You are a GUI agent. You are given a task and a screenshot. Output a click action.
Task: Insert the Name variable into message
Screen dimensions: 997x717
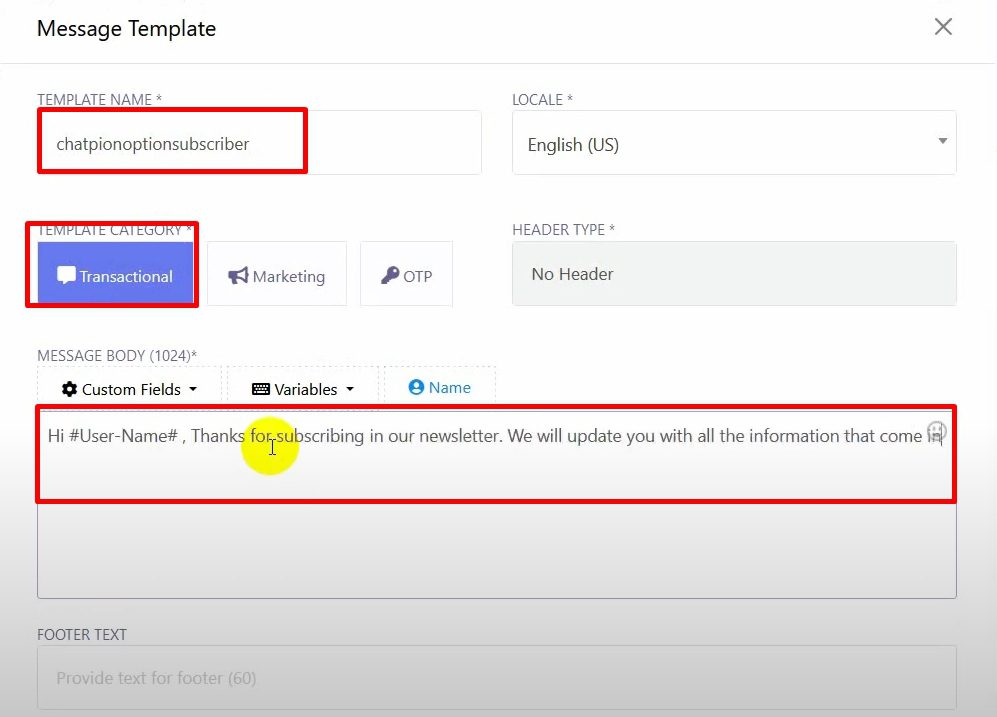pyautogui.click(x=440, y=388)
